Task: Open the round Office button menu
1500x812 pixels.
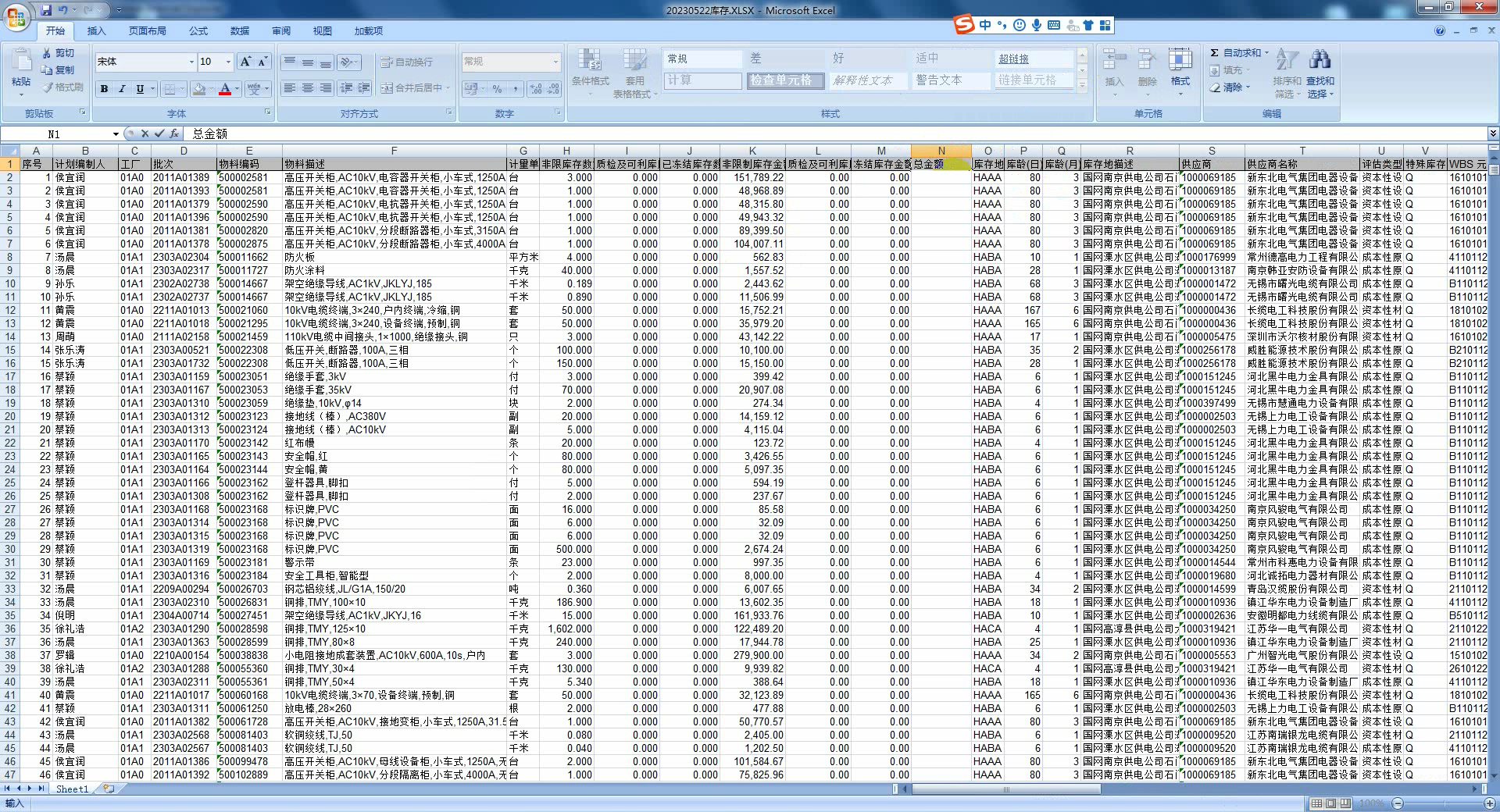Action: 16,16
